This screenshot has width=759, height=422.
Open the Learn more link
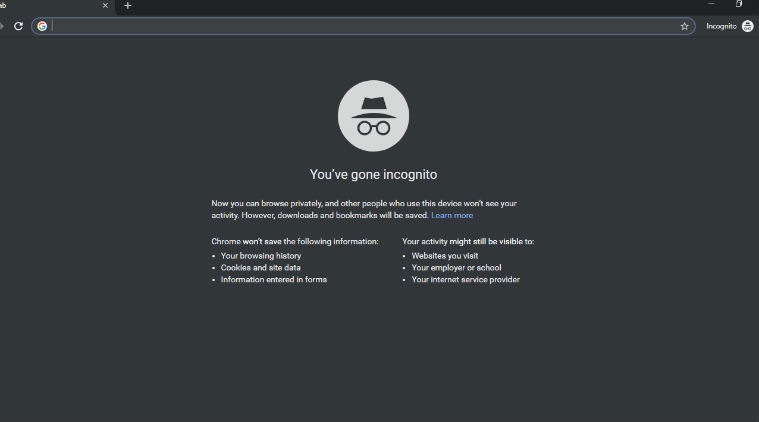click(452, 215)
